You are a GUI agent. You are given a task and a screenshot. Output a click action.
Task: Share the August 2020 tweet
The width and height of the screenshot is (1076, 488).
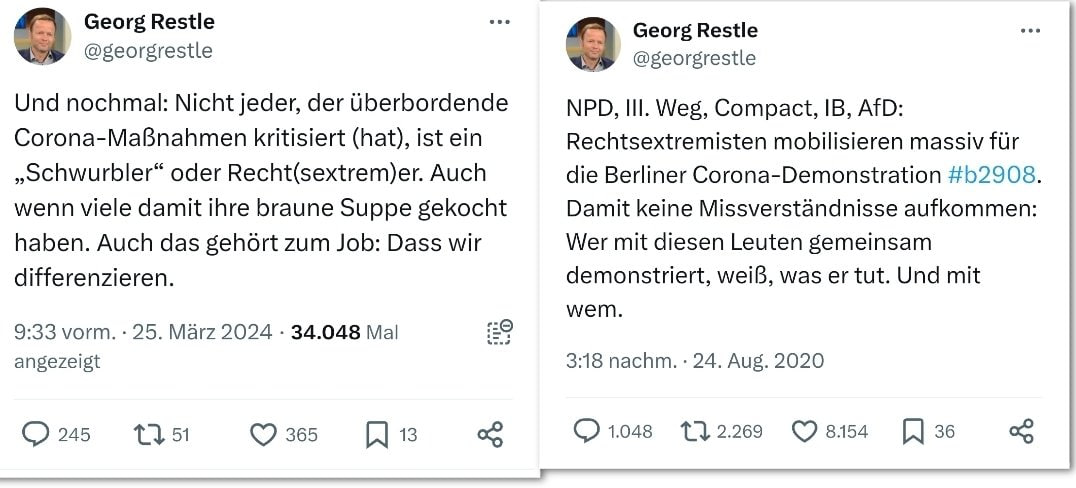tap(1021, 431)
